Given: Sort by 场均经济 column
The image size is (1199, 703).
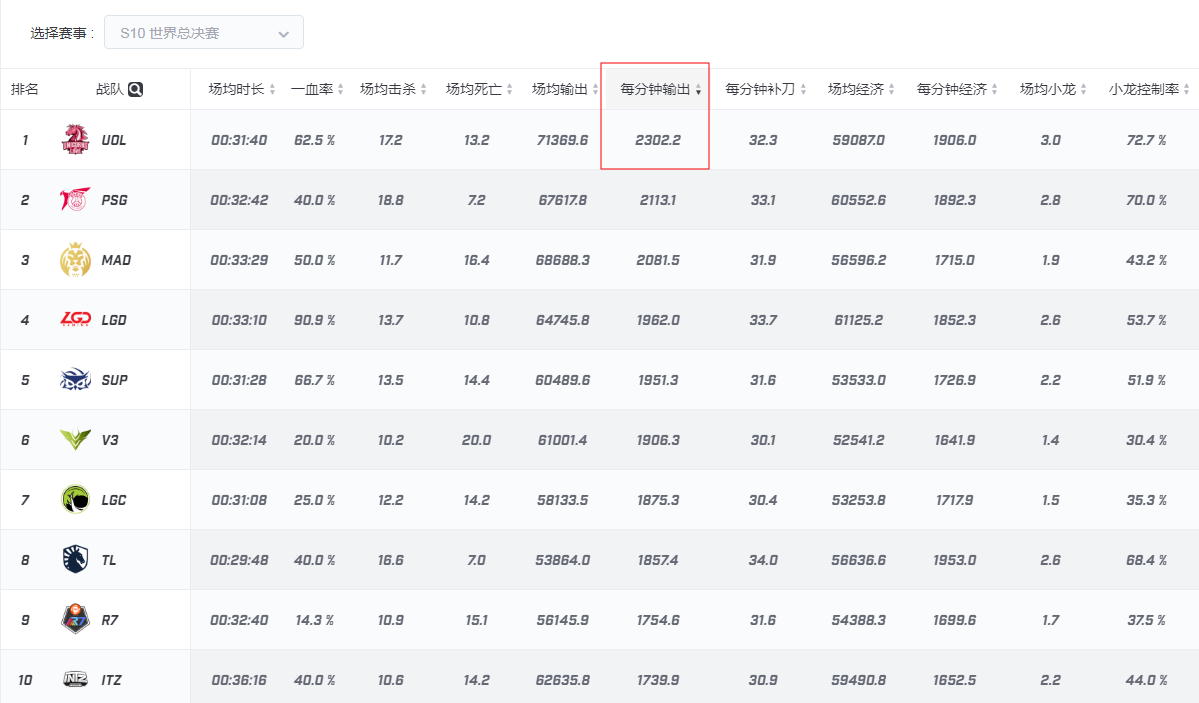Looking at the screenshot, I should click(x=861, y=90).
